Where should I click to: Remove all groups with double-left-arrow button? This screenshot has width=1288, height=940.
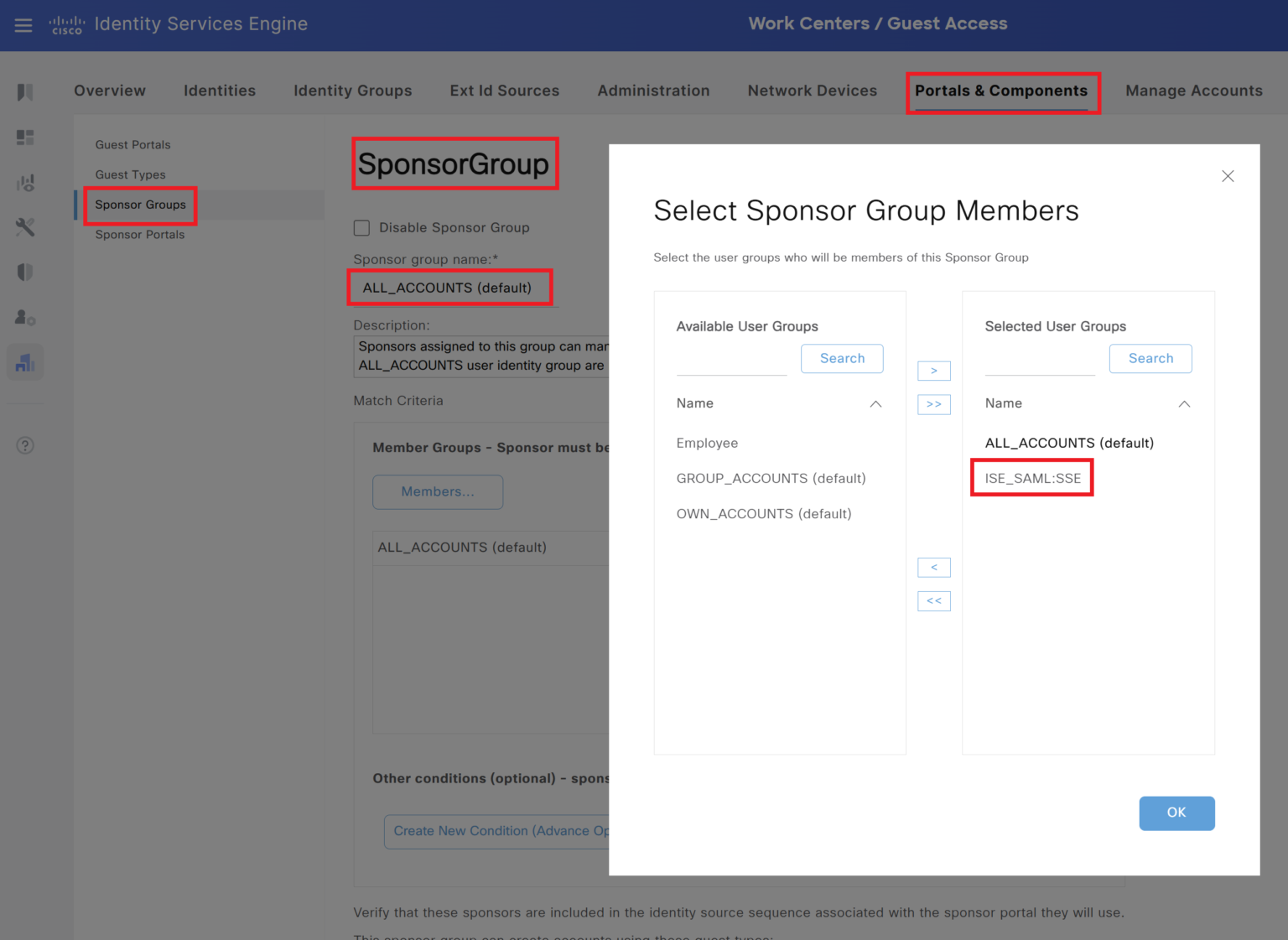pos(933,600)
